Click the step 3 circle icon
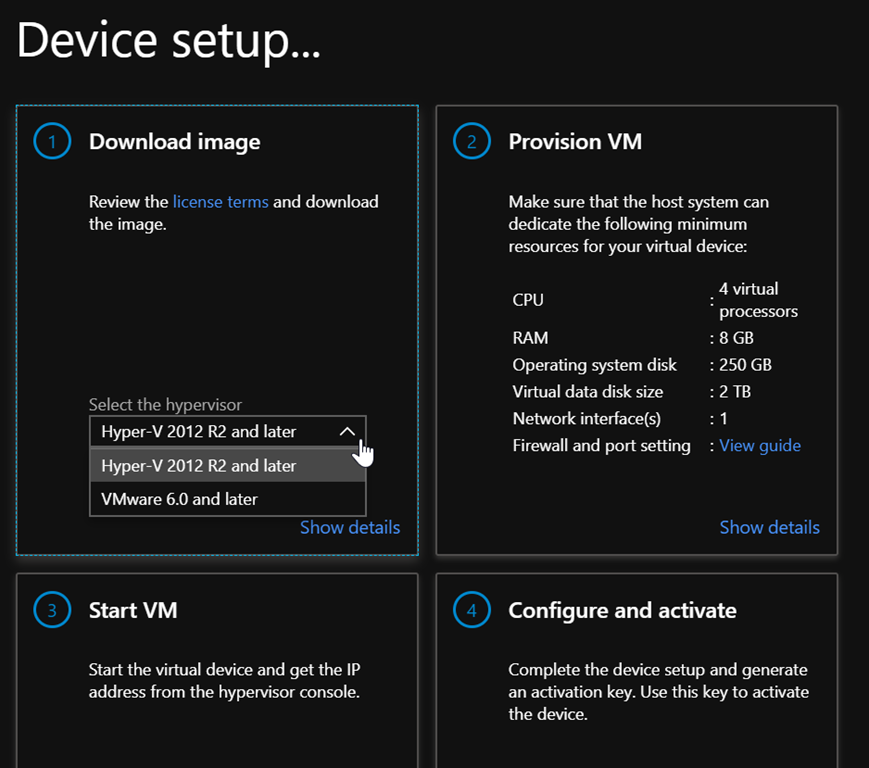Viewport: 869px width, 768px height. point(52,610)
